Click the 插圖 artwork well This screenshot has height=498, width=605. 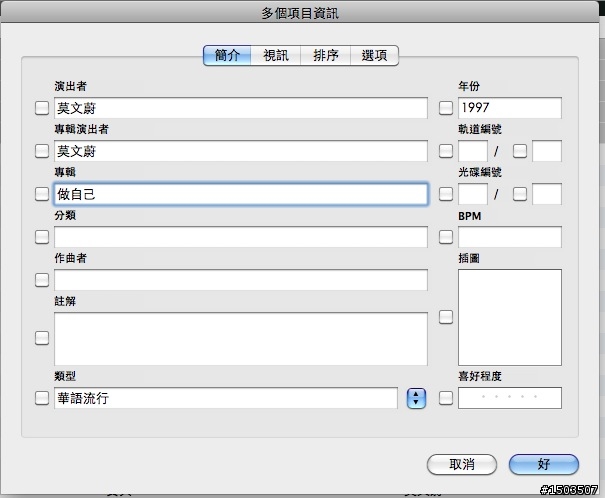tap(510, 317)
